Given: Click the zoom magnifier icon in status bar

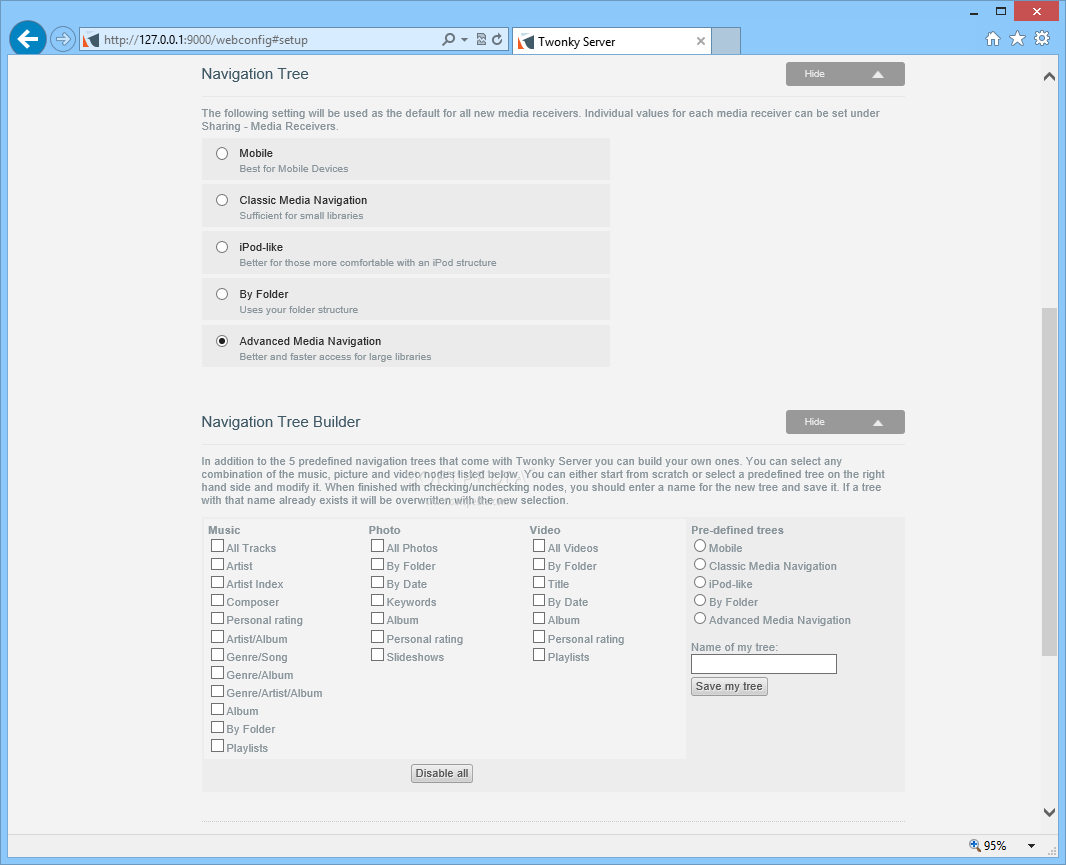Looking at the screenshot, I should pos(975,845).
